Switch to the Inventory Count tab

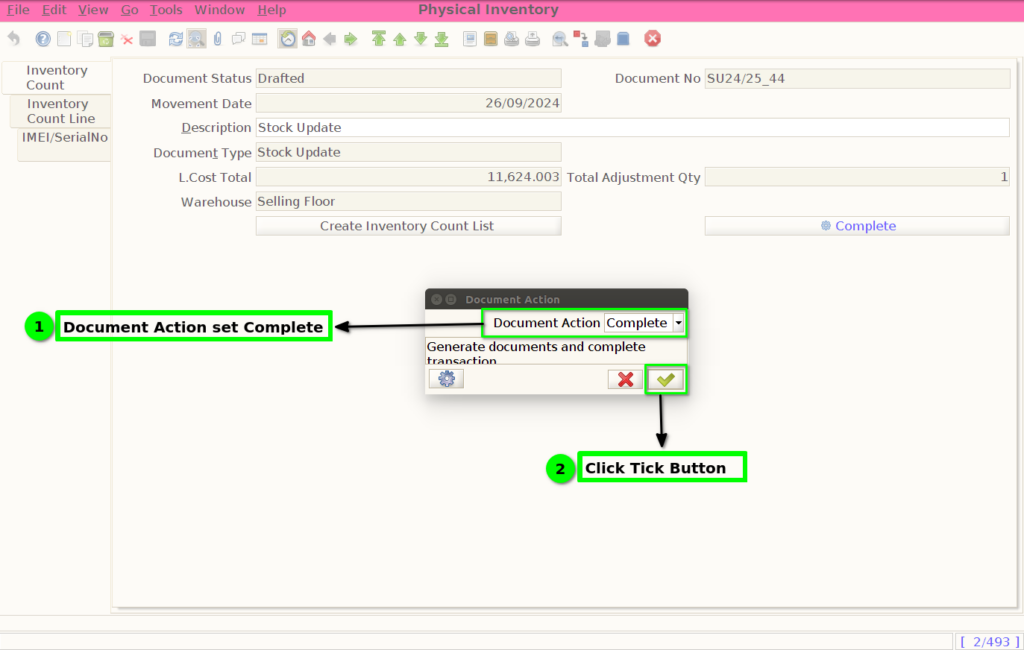(x=57, y=78)
